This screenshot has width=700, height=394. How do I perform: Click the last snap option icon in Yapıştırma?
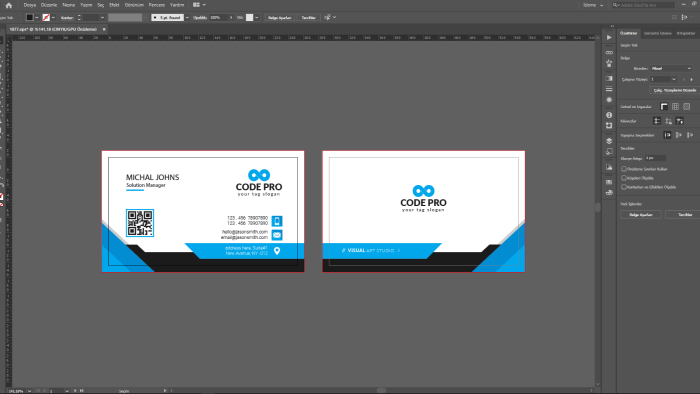pyautogui.click(x=690, y=135)
